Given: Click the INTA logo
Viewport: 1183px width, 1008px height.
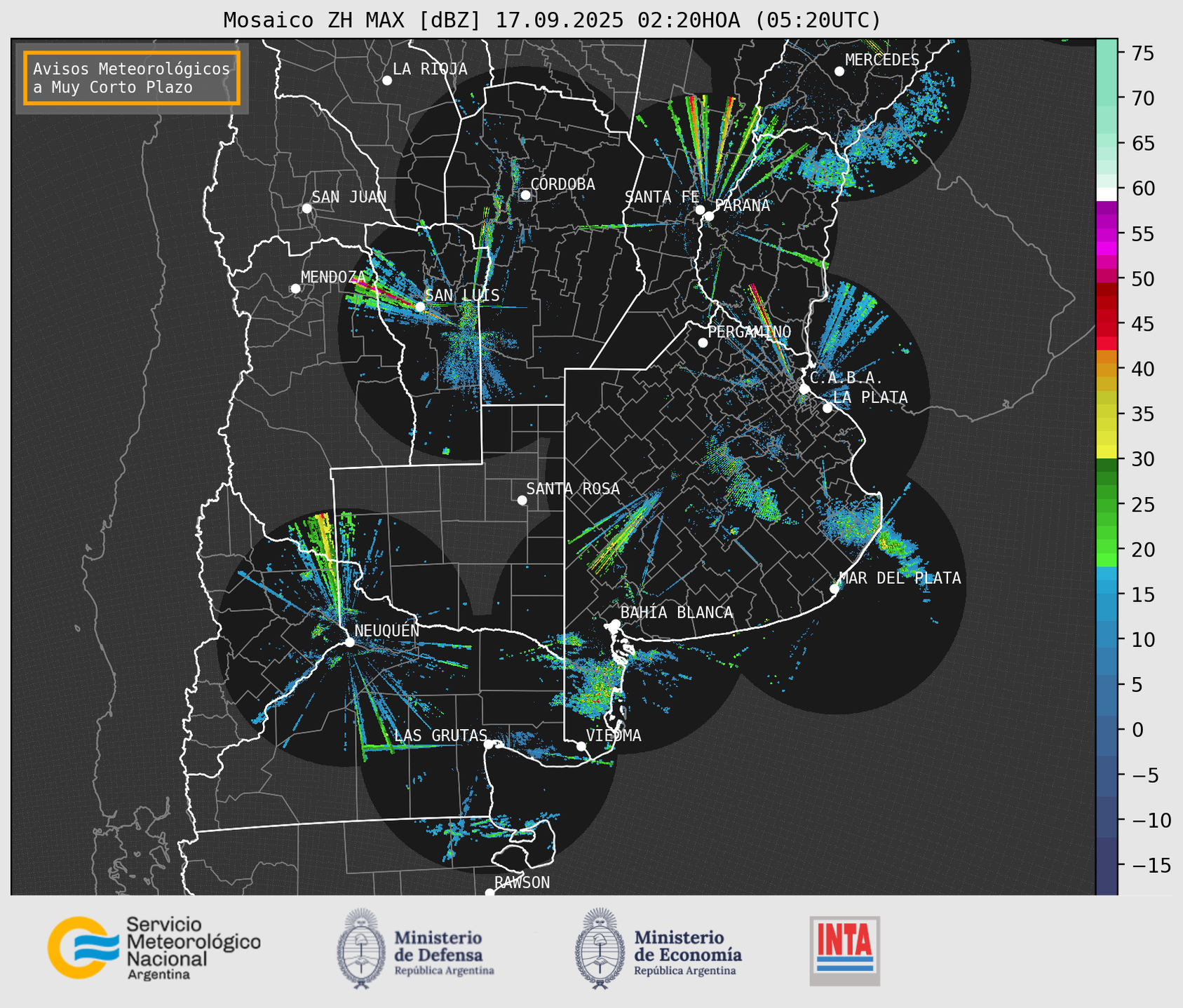Looking at the screenshot, I should 845,951.
